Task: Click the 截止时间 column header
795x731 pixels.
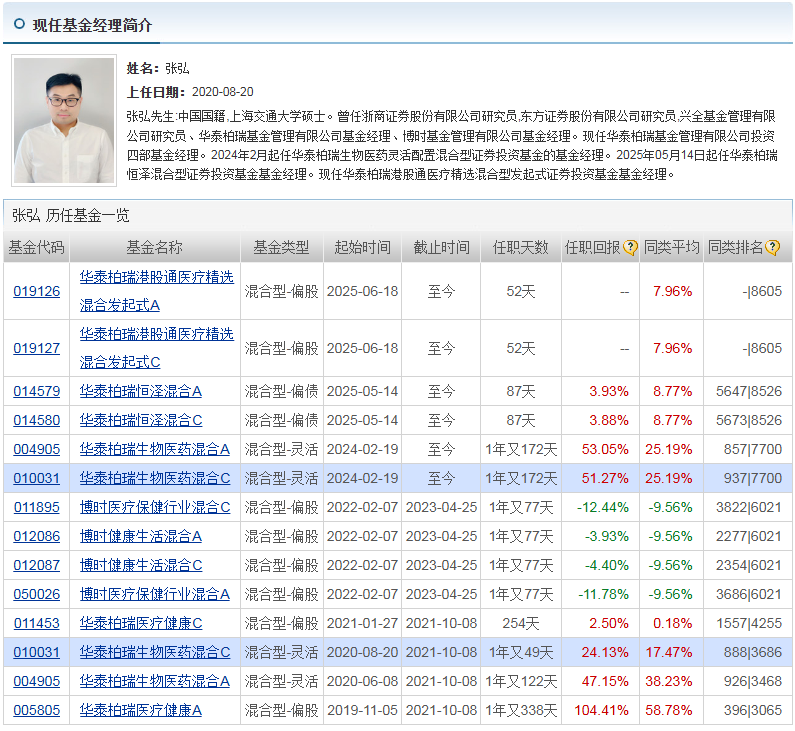Action: click(x=442, y=247)
